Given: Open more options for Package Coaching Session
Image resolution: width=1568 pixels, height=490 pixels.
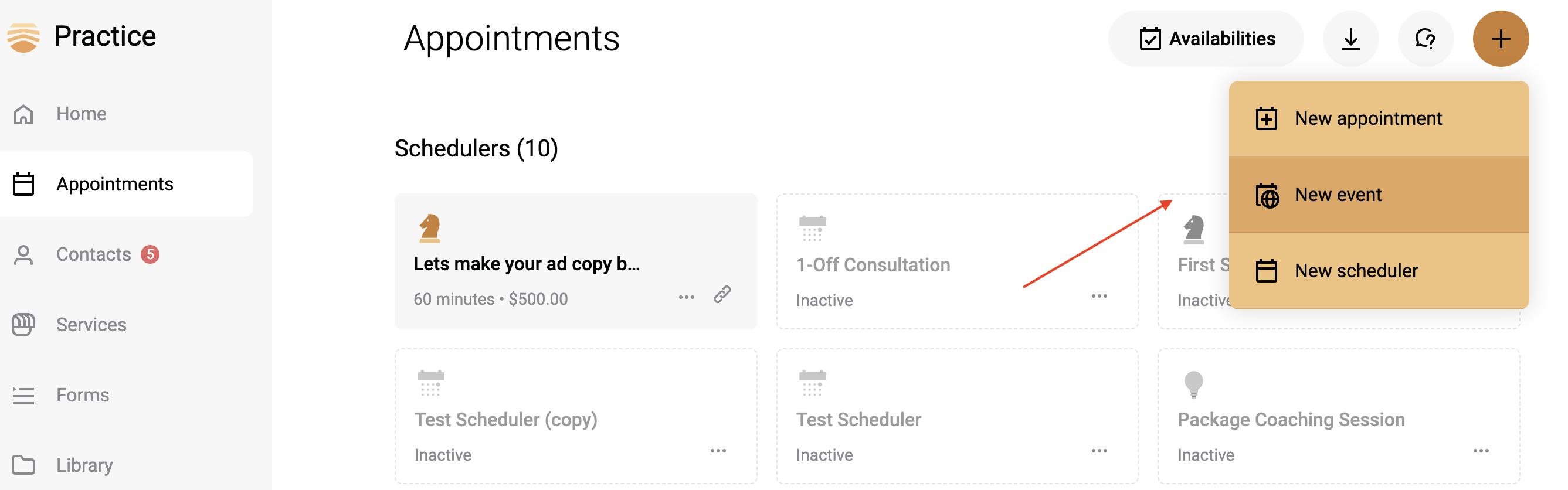Looking at the screenshot, I should (1481, 450).
